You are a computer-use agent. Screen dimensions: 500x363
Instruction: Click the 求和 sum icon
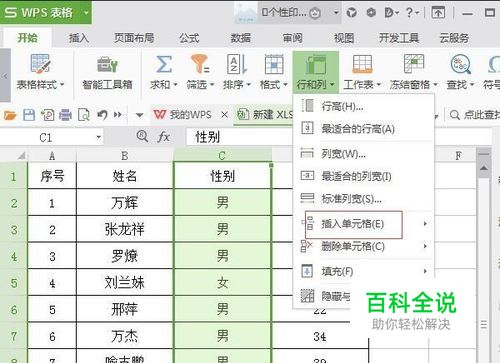pos(164,64)
